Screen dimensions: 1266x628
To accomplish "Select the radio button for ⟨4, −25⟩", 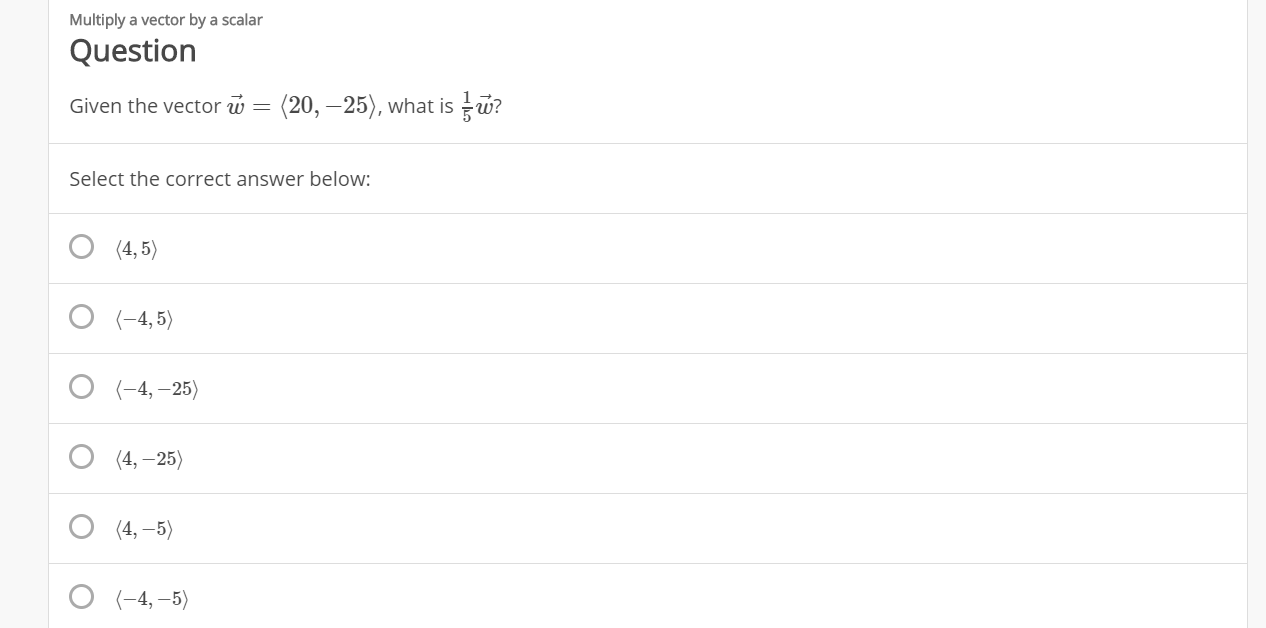I will [x=81, y=456].
